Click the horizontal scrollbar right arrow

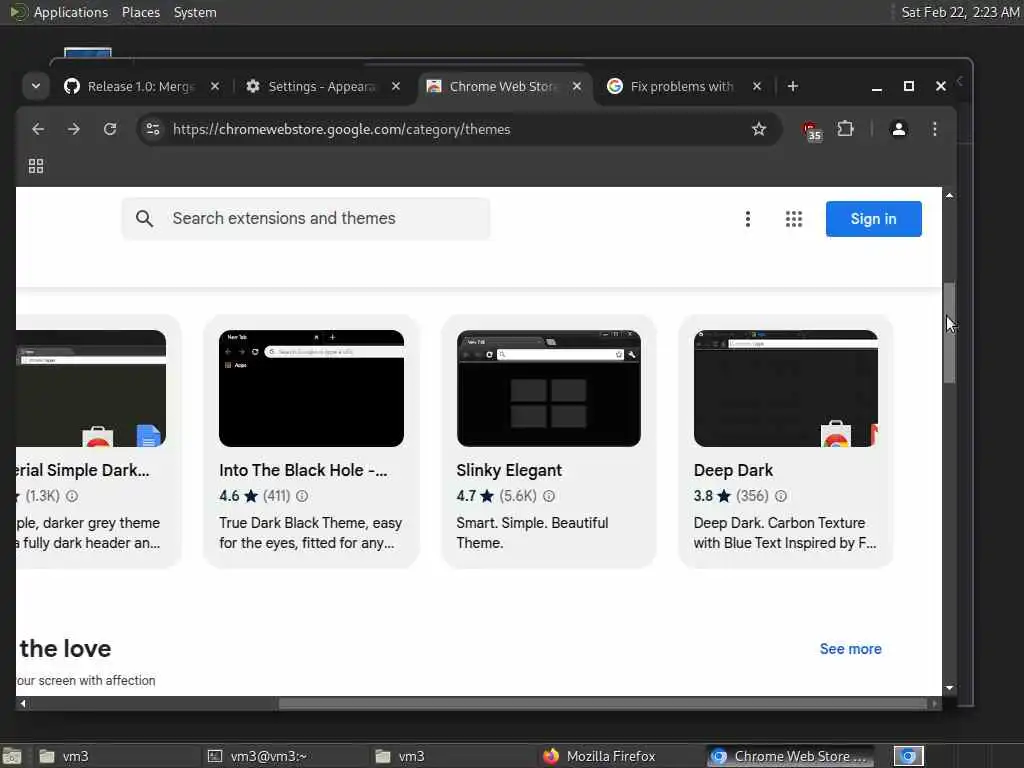click(935, 703)
